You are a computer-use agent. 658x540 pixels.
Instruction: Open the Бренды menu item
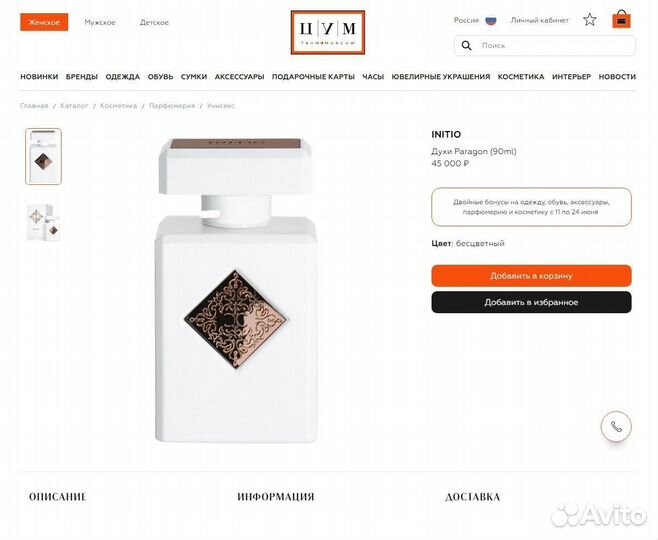82,76
